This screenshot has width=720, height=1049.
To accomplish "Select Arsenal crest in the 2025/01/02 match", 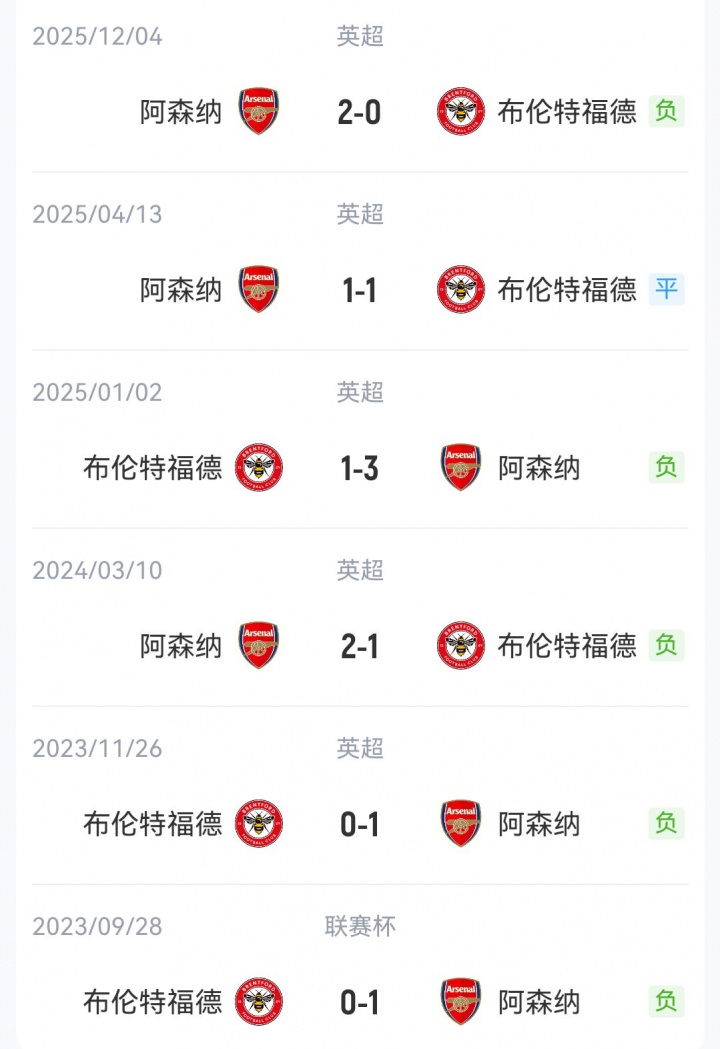I will coord(461,467).
